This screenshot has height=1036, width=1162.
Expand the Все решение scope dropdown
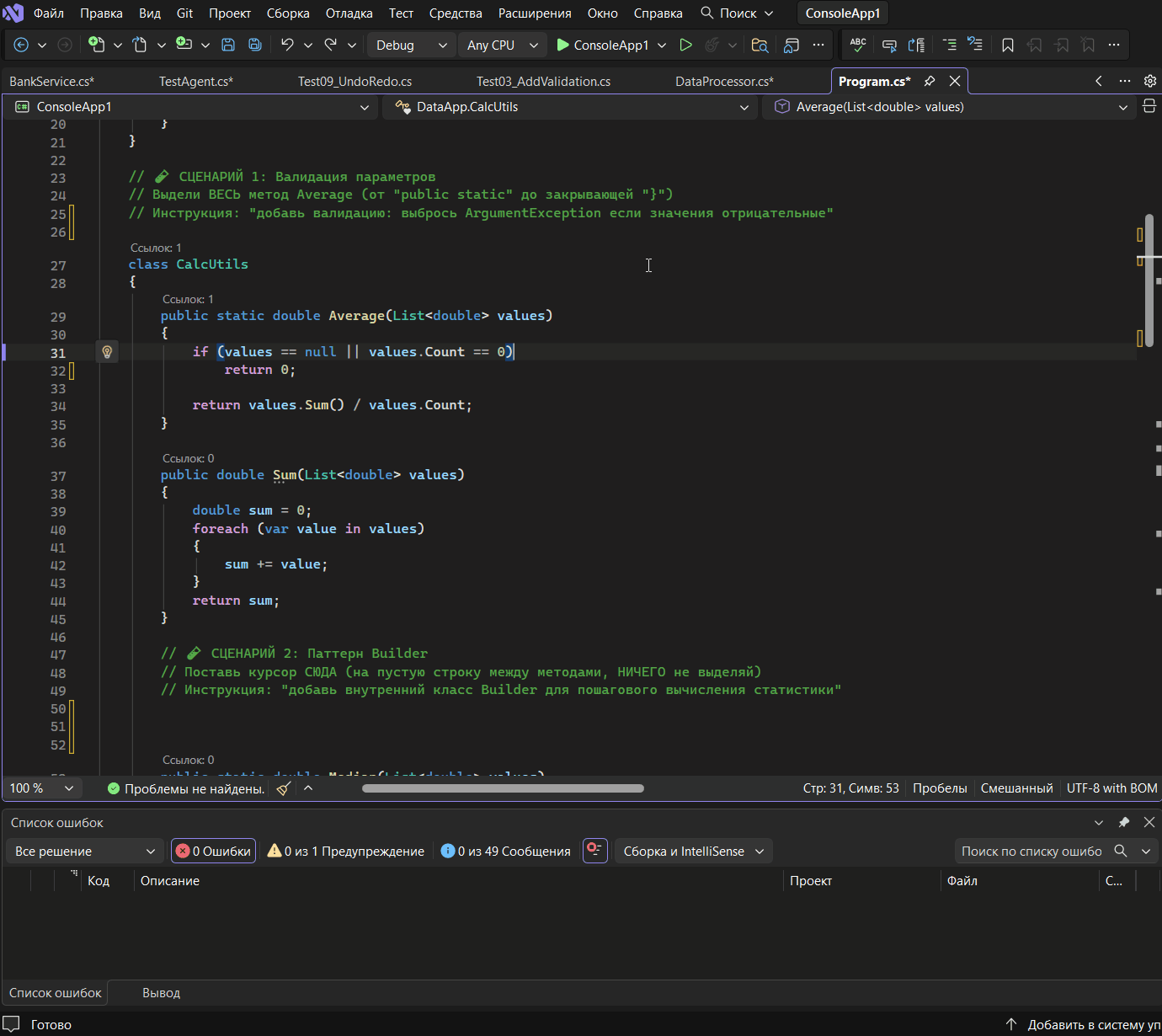point(84,852)
